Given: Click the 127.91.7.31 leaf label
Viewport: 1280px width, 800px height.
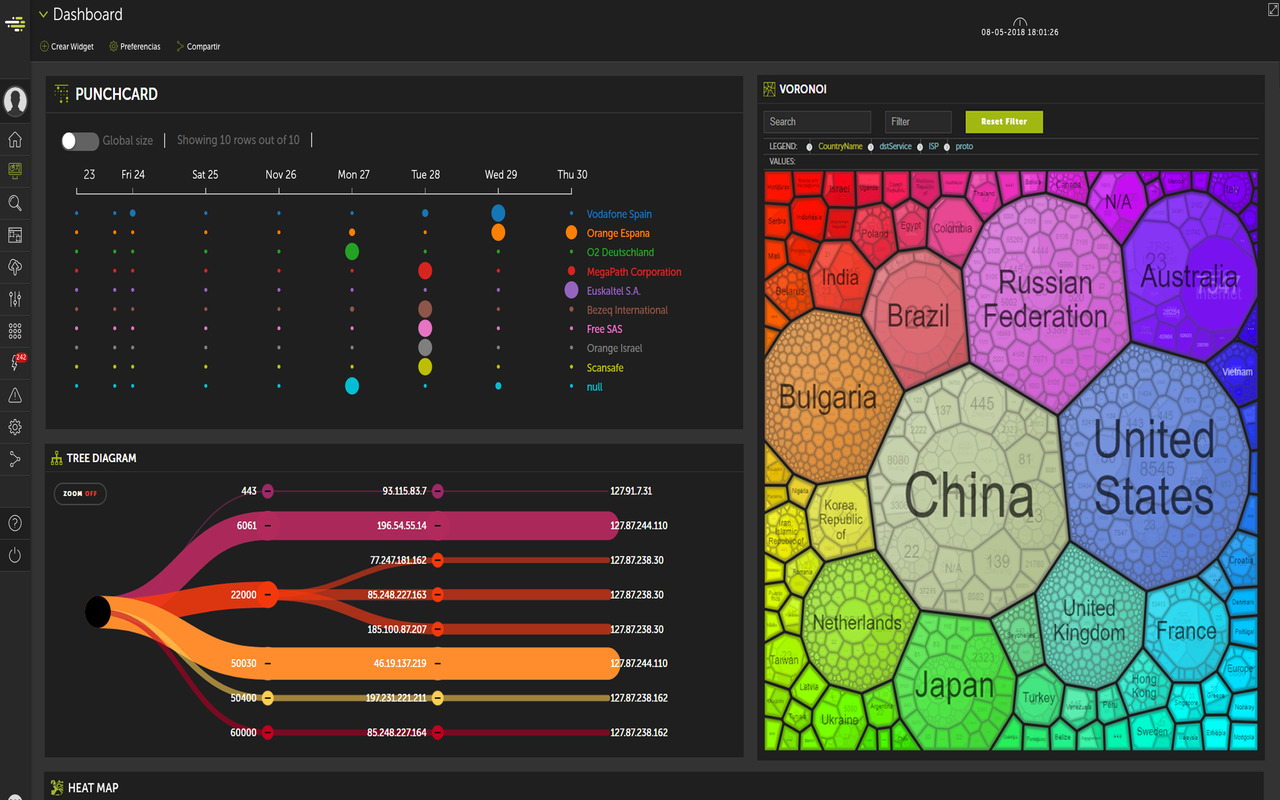Looking at the screenshot, I should coord(631,491).
